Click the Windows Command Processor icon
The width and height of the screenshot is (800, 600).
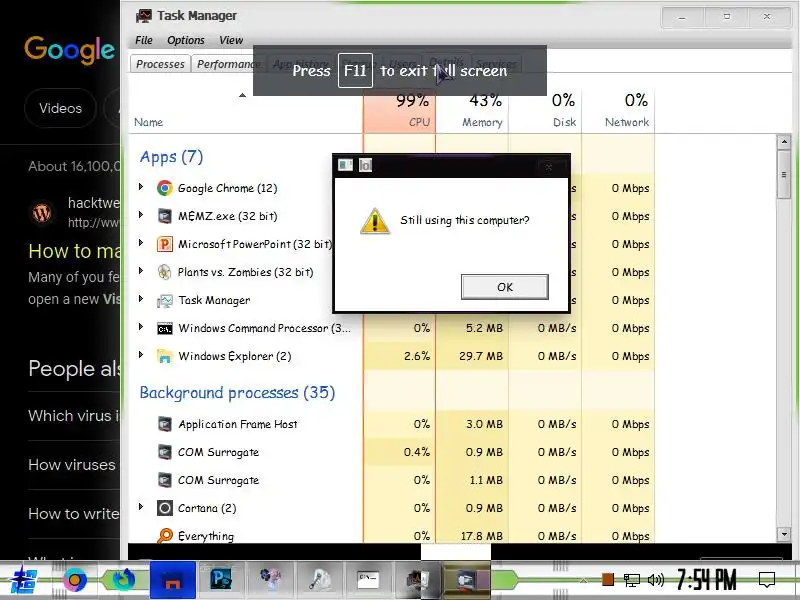point(164,329)
